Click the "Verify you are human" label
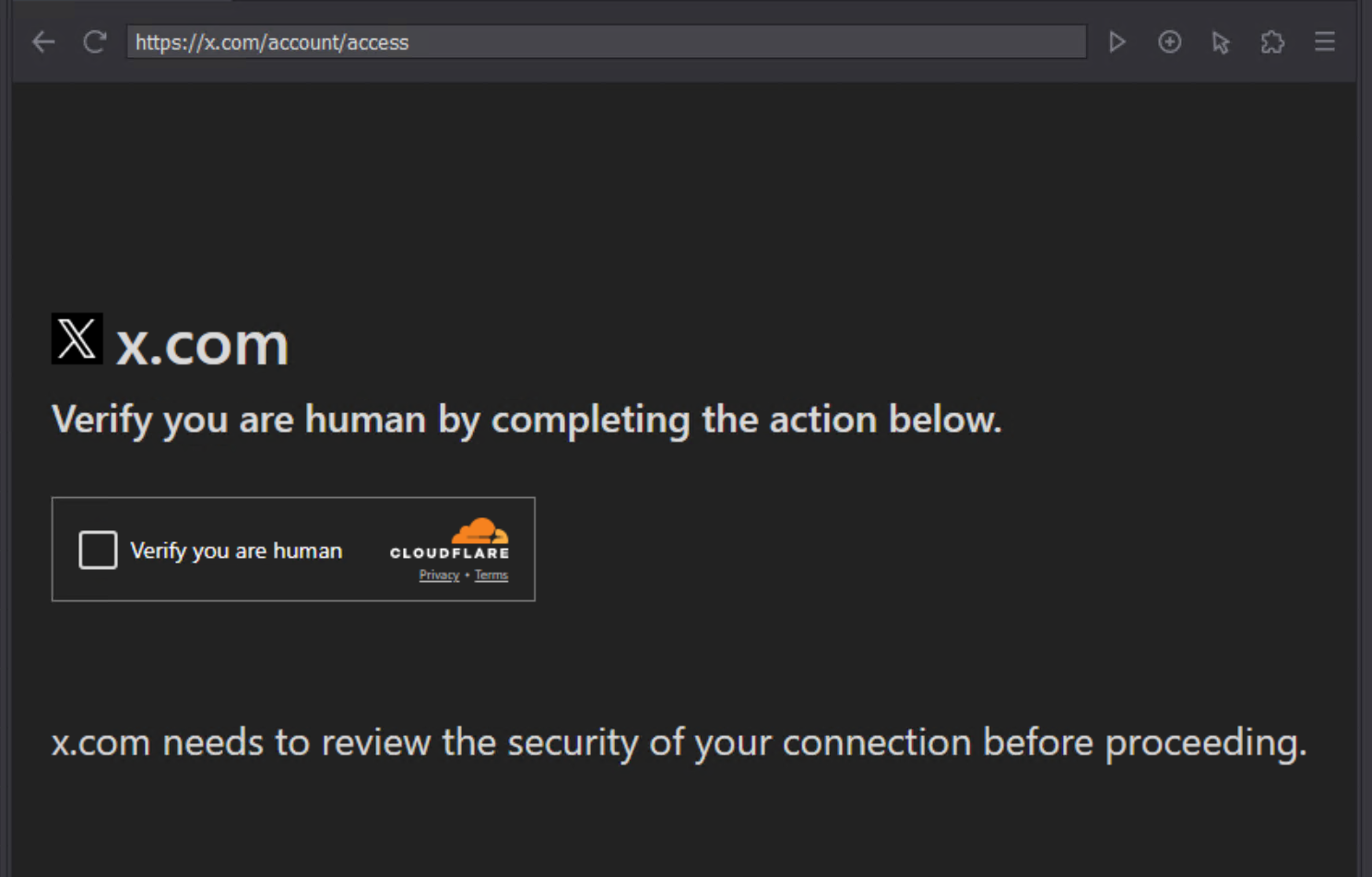The width and height of the screenshot is (1372, 877). tap(236, 551)
